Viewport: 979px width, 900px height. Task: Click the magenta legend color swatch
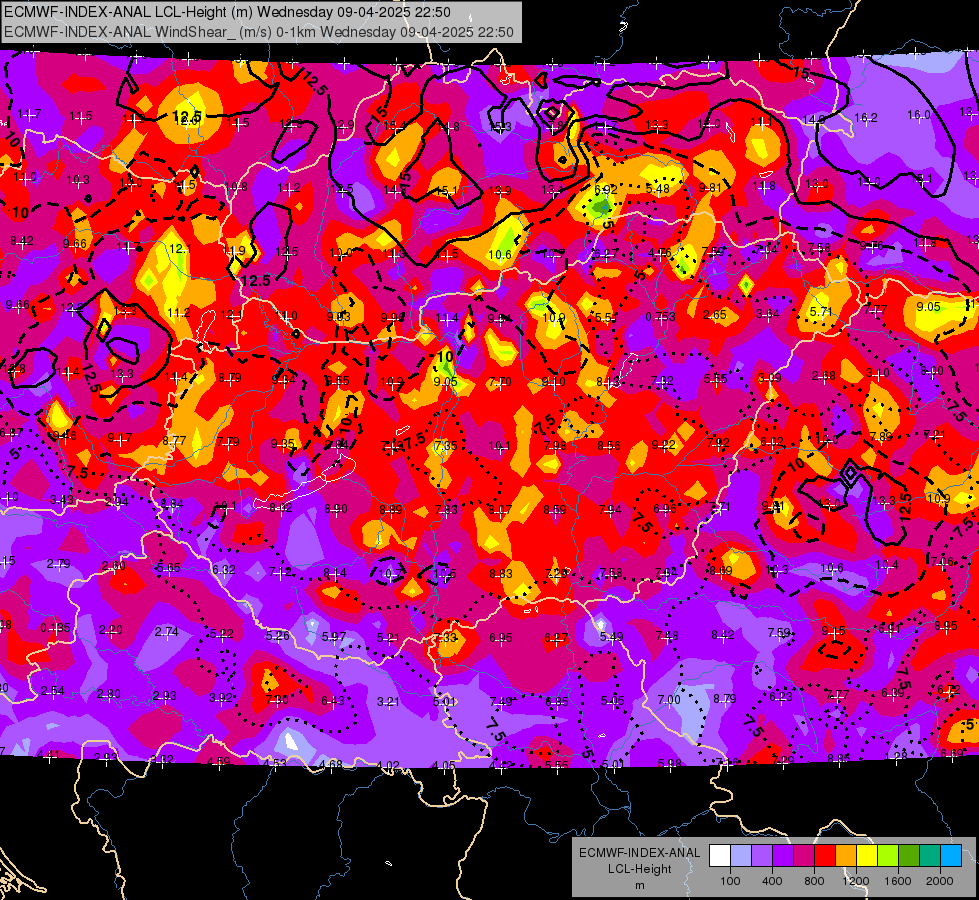coord(804,855)
